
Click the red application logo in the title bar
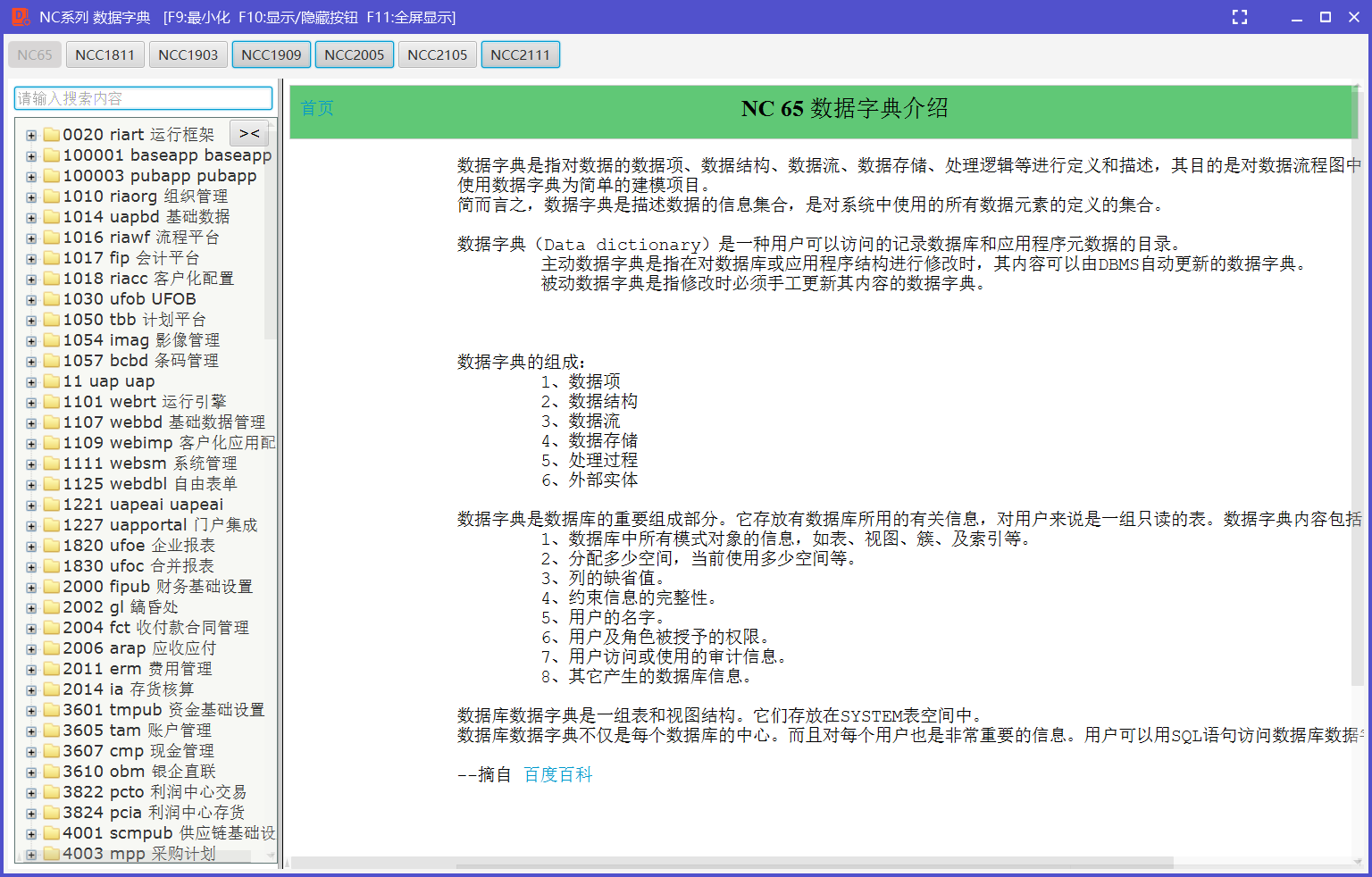[x=20, y=16]
